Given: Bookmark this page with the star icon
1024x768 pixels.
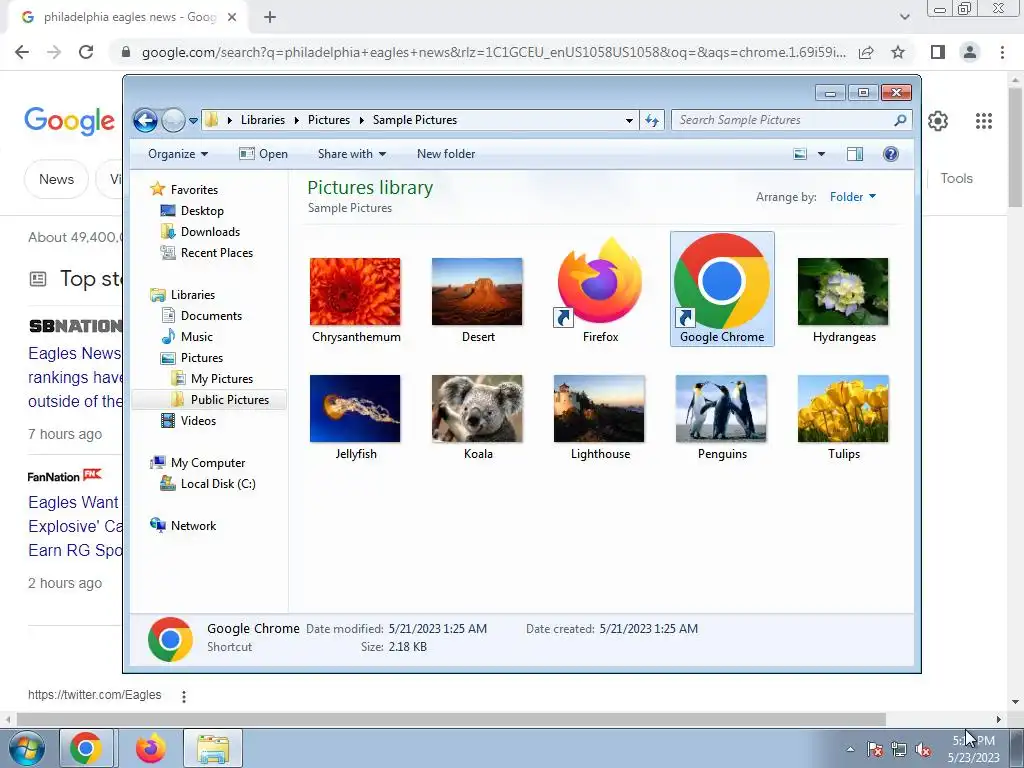Looking at the screenshot, I should pos(898,52).
